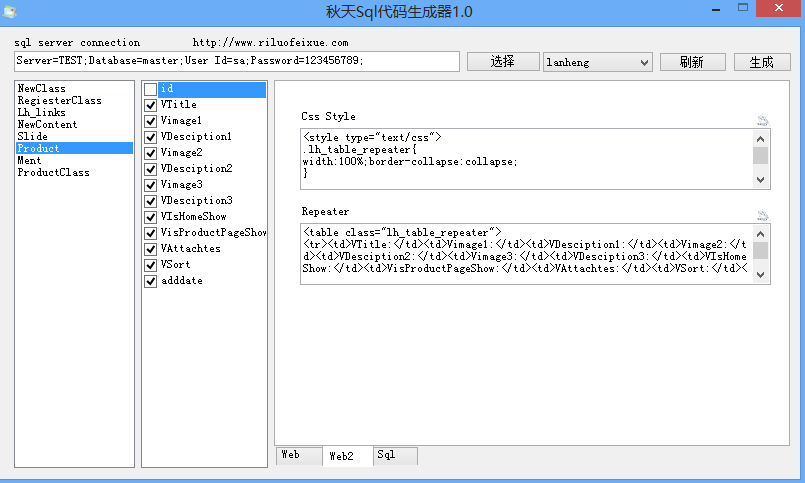
Task: Click the copy icon above Css Style box
Action: [x=763, y=120]
